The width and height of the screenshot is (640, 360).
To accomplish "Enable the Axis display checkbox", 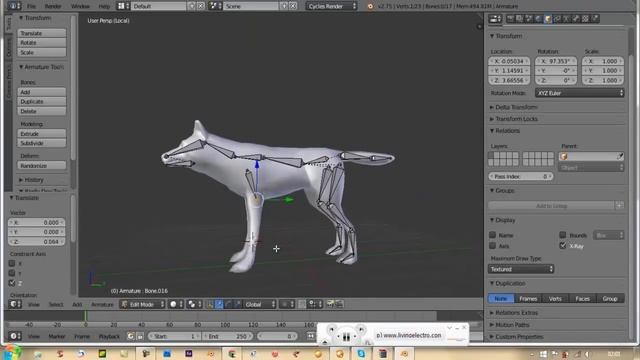I will point(493,245).
